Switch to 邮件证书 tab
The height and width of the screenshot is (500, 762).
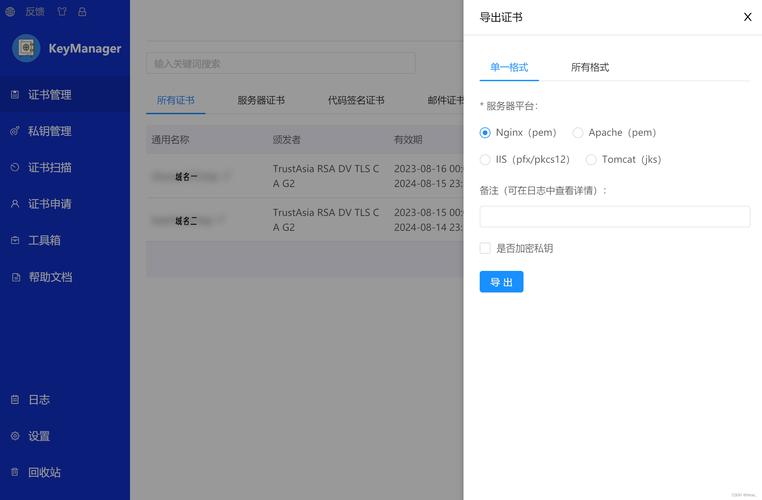point(445,101)
